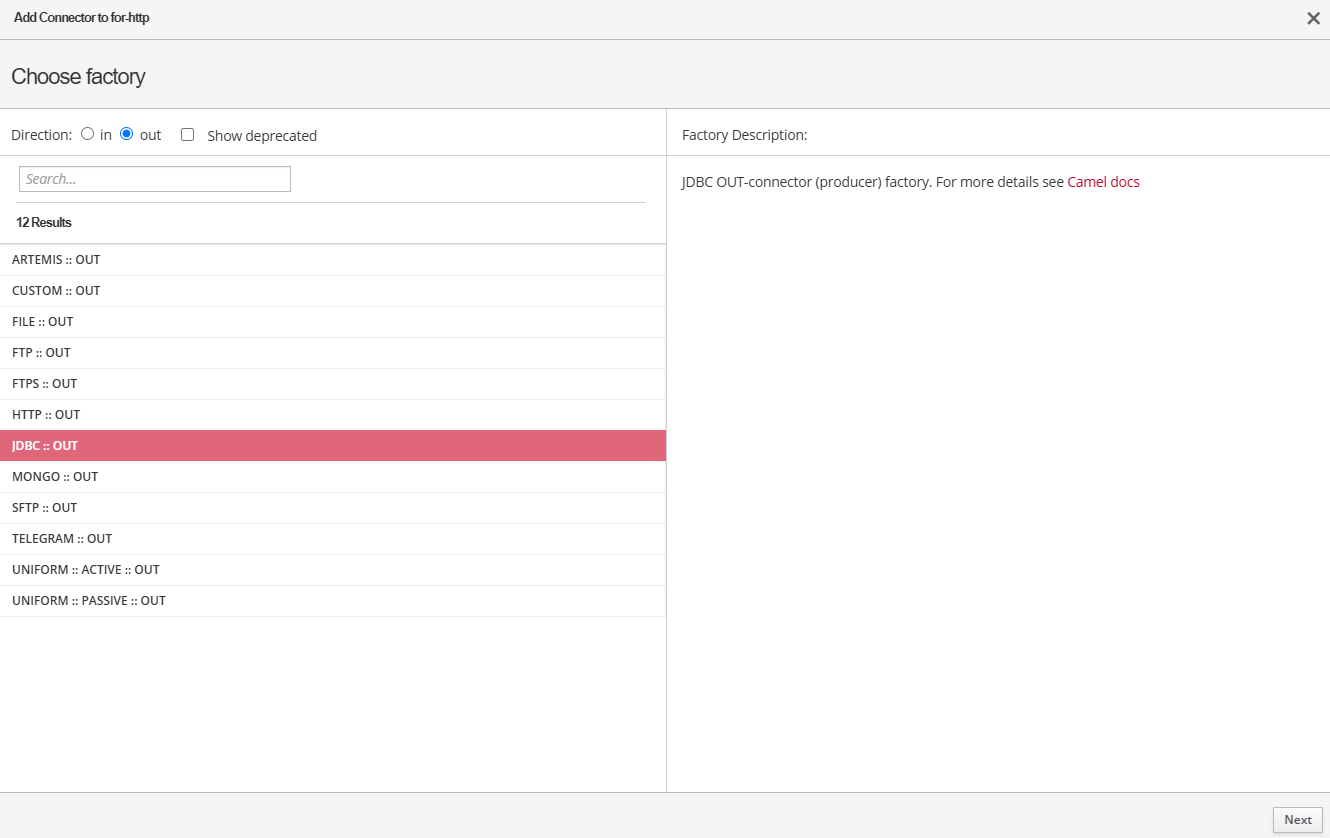Enable the Show deprecated checkbox
Screen dimensions: 1330x838
(x=187, y=135)
